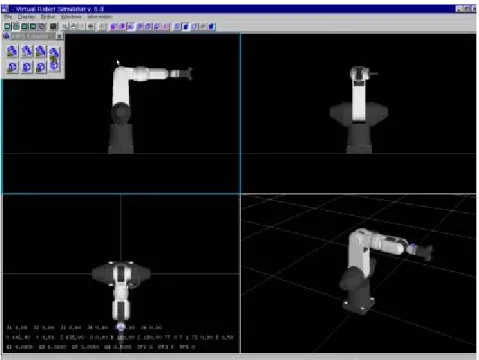This screenshot has height=360, width=479.
Task: Click the pink-tinted seventh purple toolbar icon
Action: pyautogui.click(x=165, y=26)
